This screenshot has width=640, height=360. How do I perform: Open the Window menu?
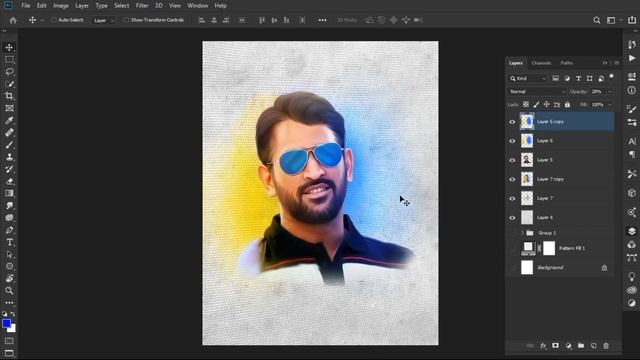click(198, 6)
